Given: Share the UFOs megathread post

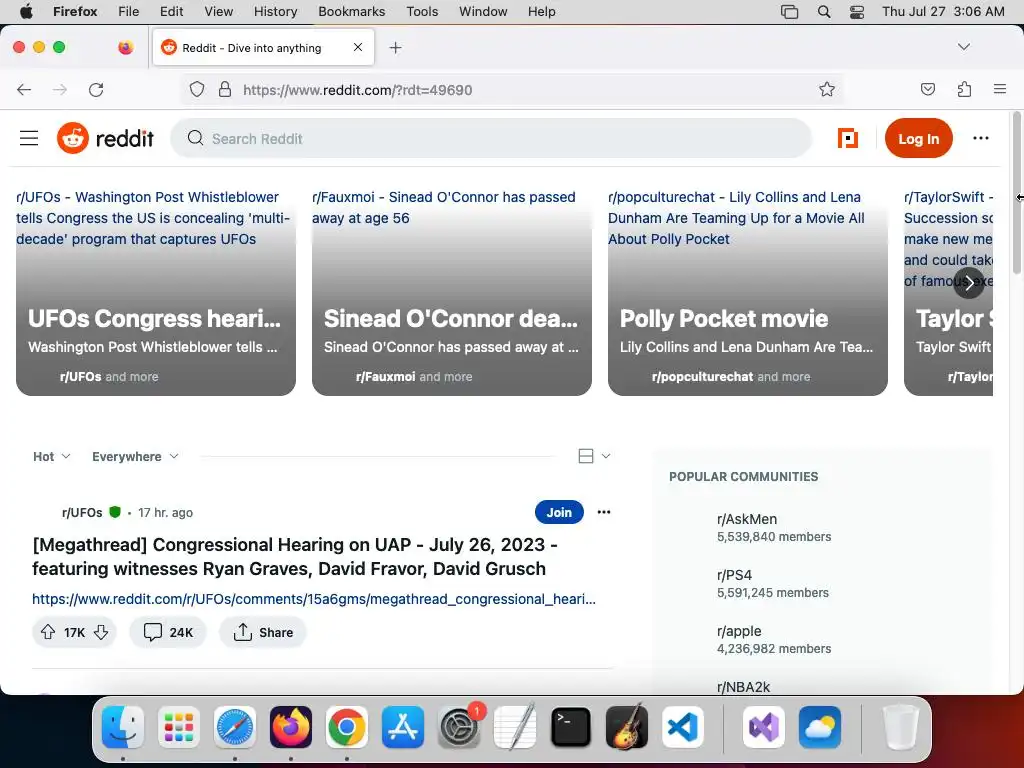Looking at the screenshot, I should [x=263, y=632].
